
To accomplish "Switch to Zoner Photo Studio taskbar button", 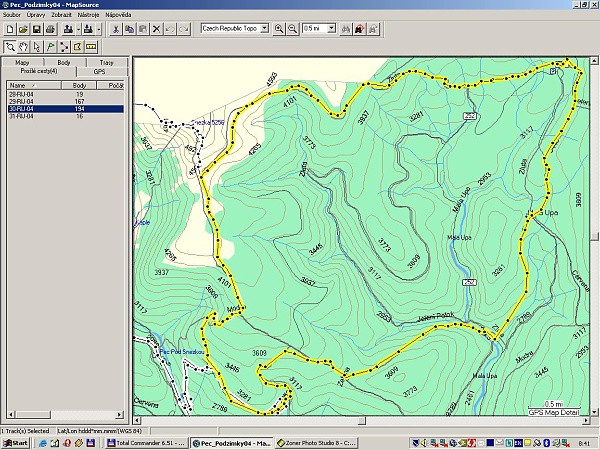I will [x=316, y=443].
